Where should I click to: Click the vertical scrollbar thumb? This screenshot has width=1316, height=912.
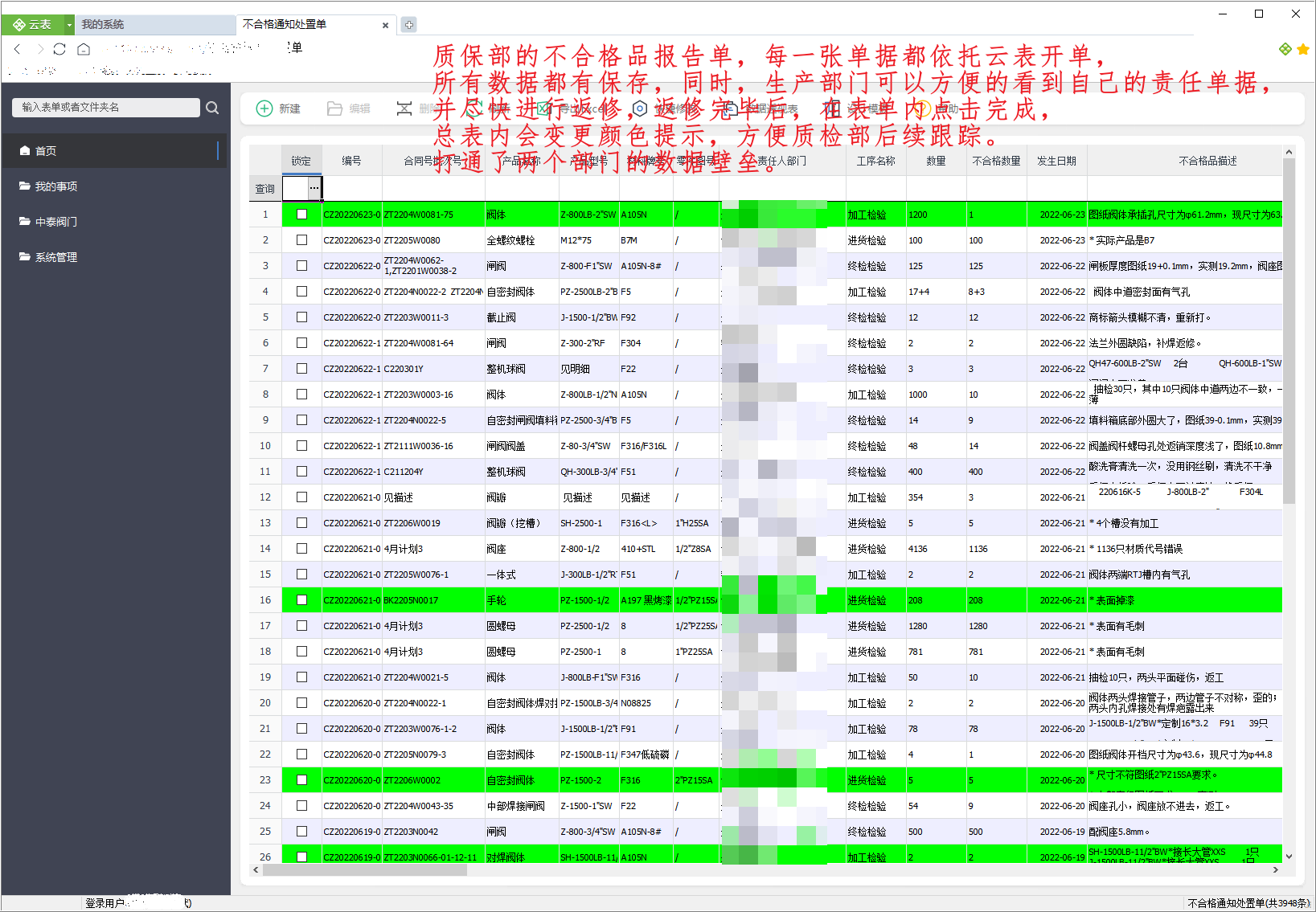click(x=1289, y=331)
